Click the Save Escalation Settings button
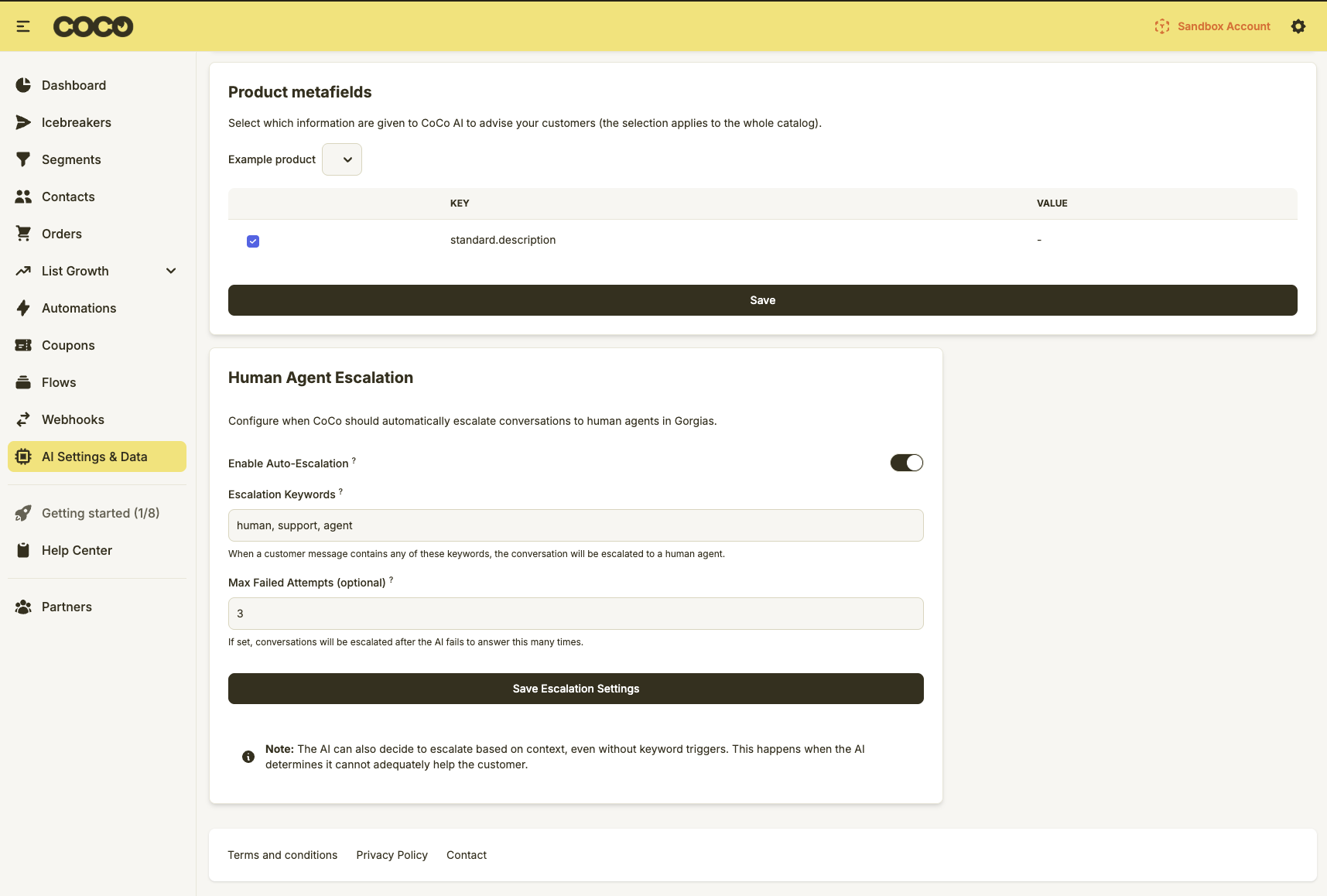1327x896 pixels. (x=576, y=689)
